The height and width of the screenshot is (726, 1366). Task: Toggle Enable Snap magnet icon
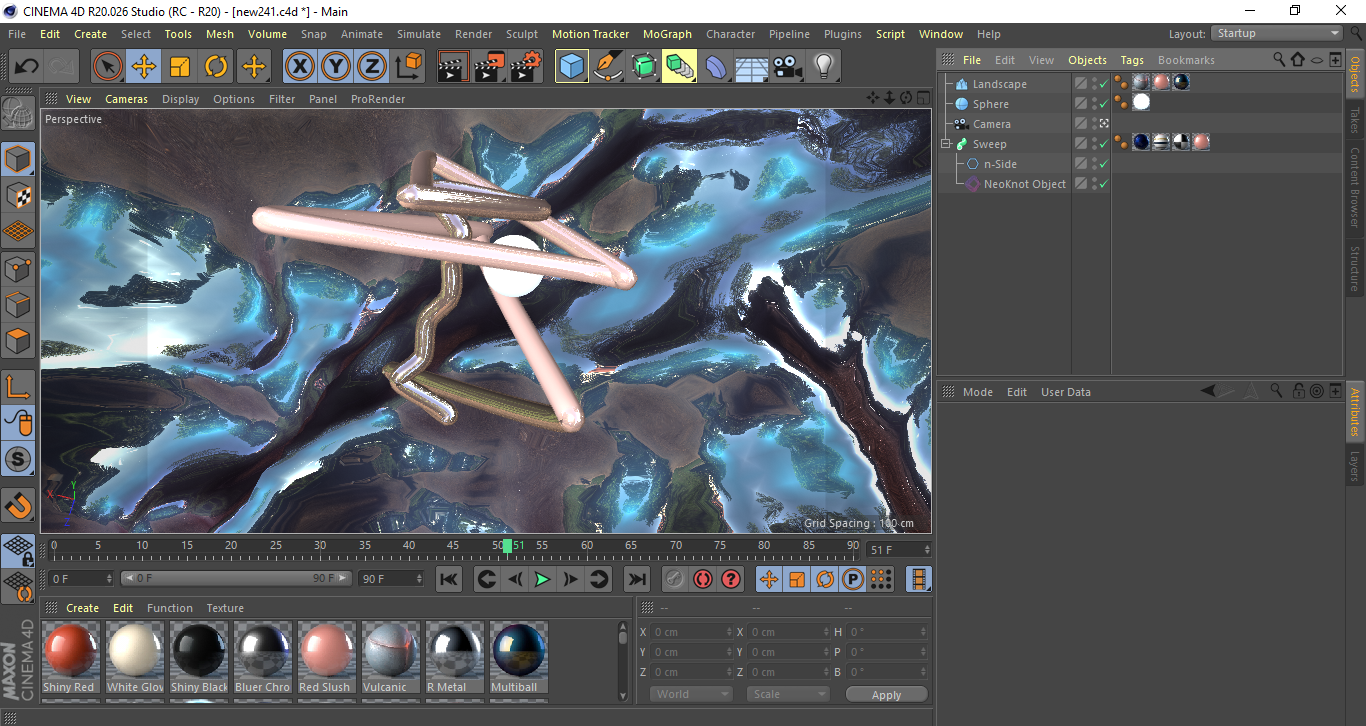tap(18, 505)
